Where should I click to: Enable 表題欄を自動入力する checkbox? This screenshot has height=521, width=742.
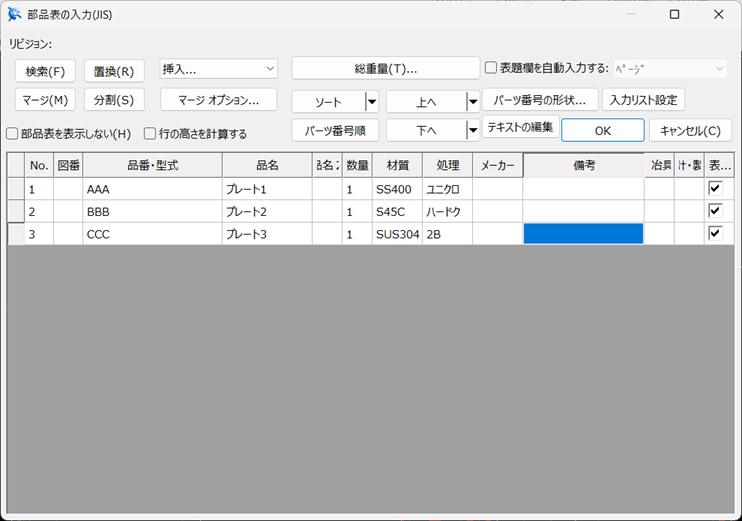(491, 68)
